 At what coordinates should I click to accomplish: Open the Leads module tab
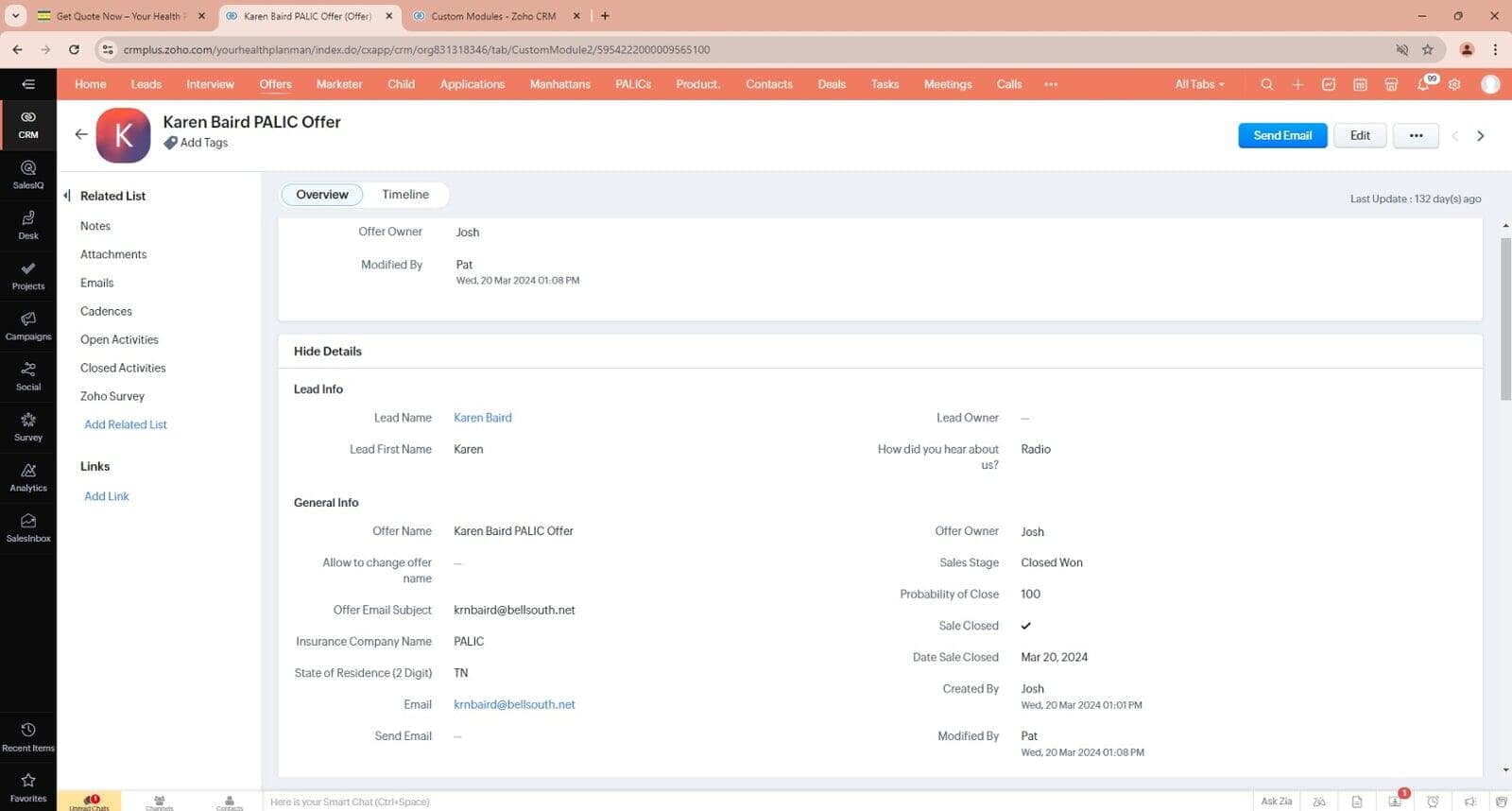[x=146, y=84]
